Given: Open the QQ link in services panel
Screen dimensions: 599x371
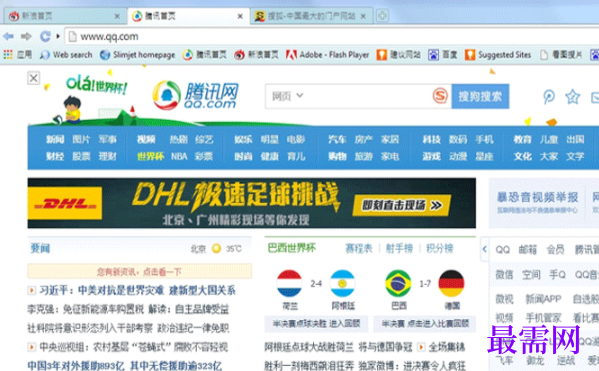Looking at the screenshot, I should [x=503, y=250].
